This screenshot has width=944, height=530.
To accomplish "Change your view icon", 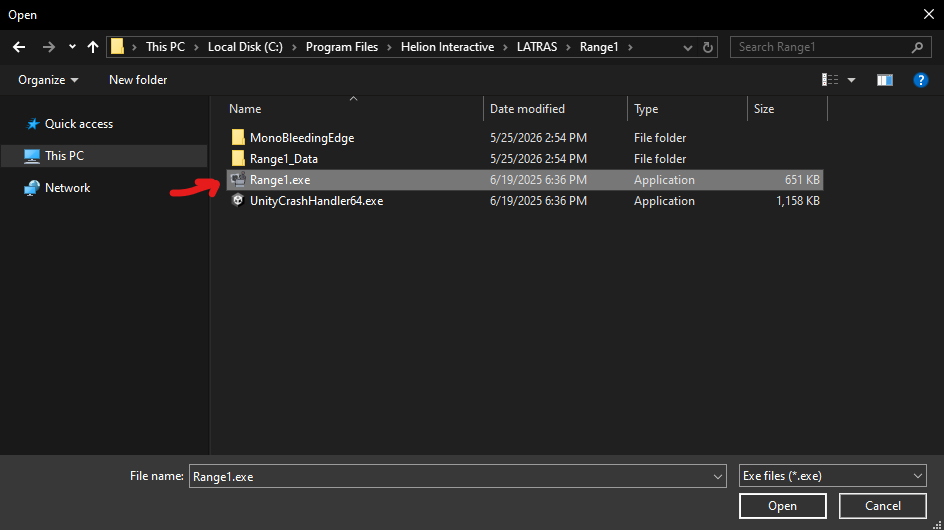I will (x=830, y=80).
